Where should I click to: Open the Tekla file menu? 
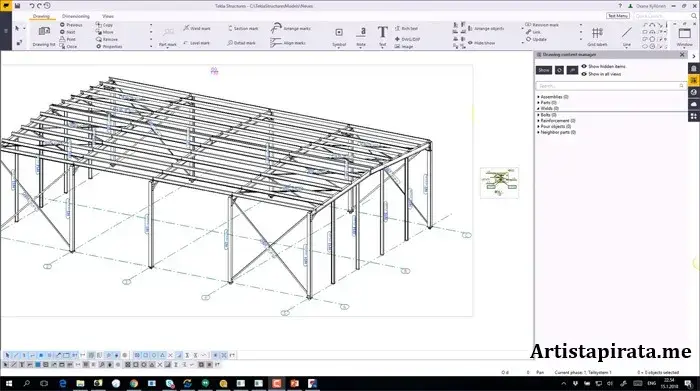(x=6, y=6)
